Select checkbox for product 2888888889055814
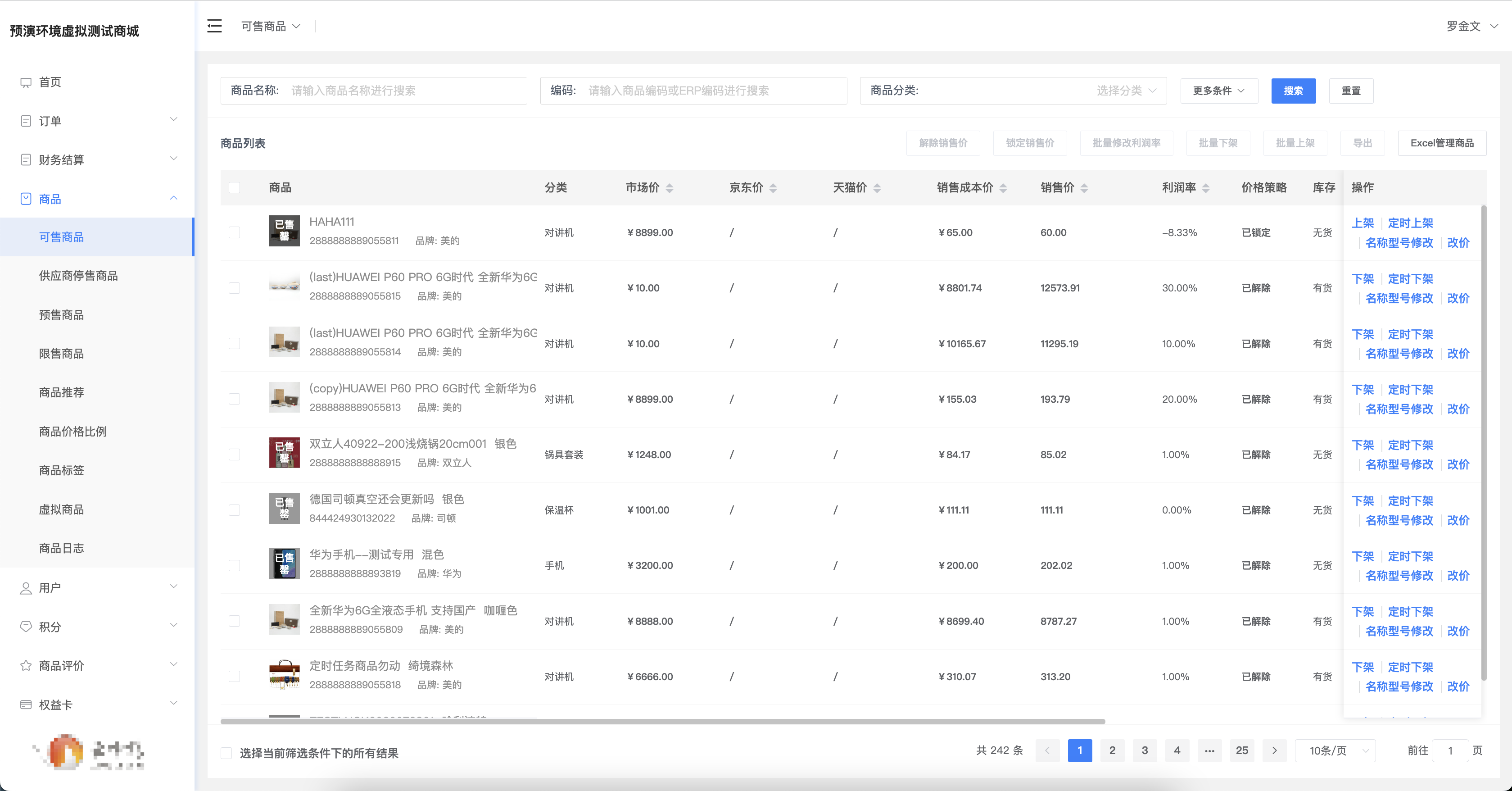The width and height of the screenshot is (1512, 791). coord(234,344)
